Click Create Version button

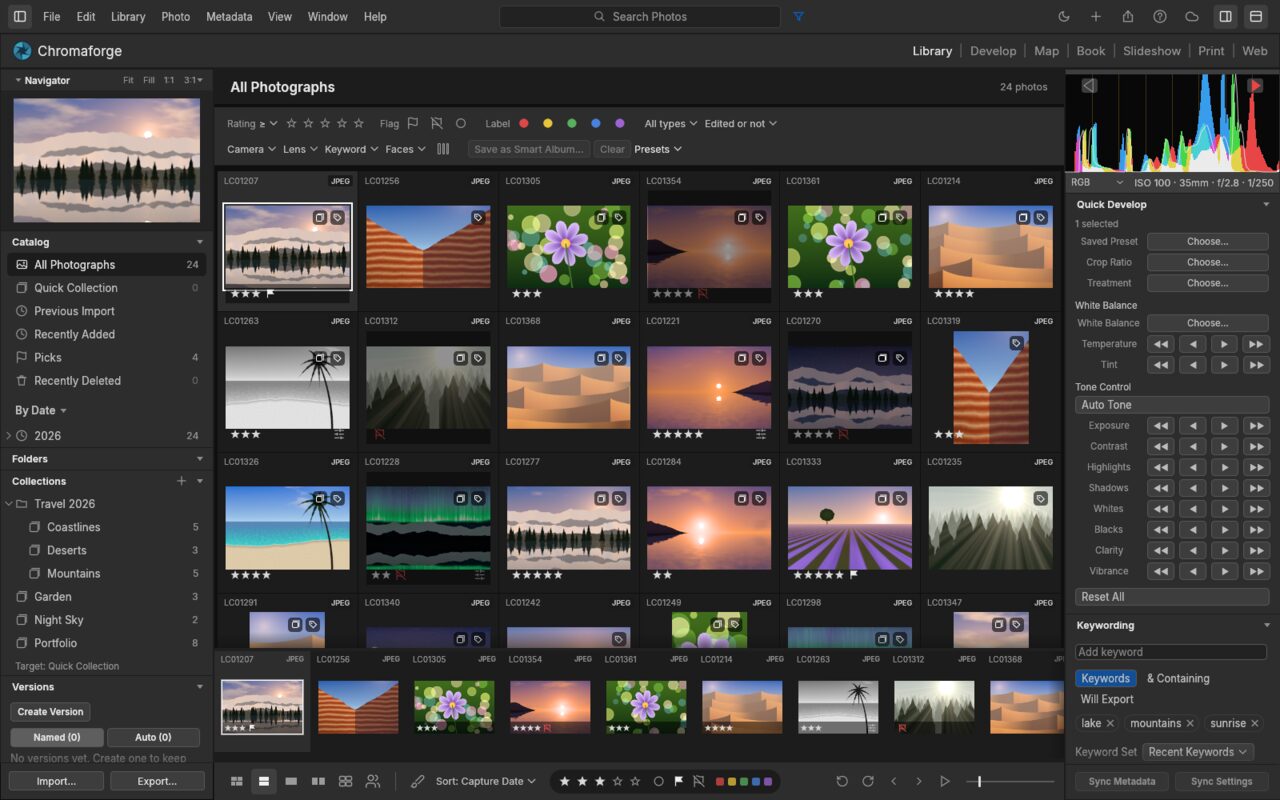(51, 712)
